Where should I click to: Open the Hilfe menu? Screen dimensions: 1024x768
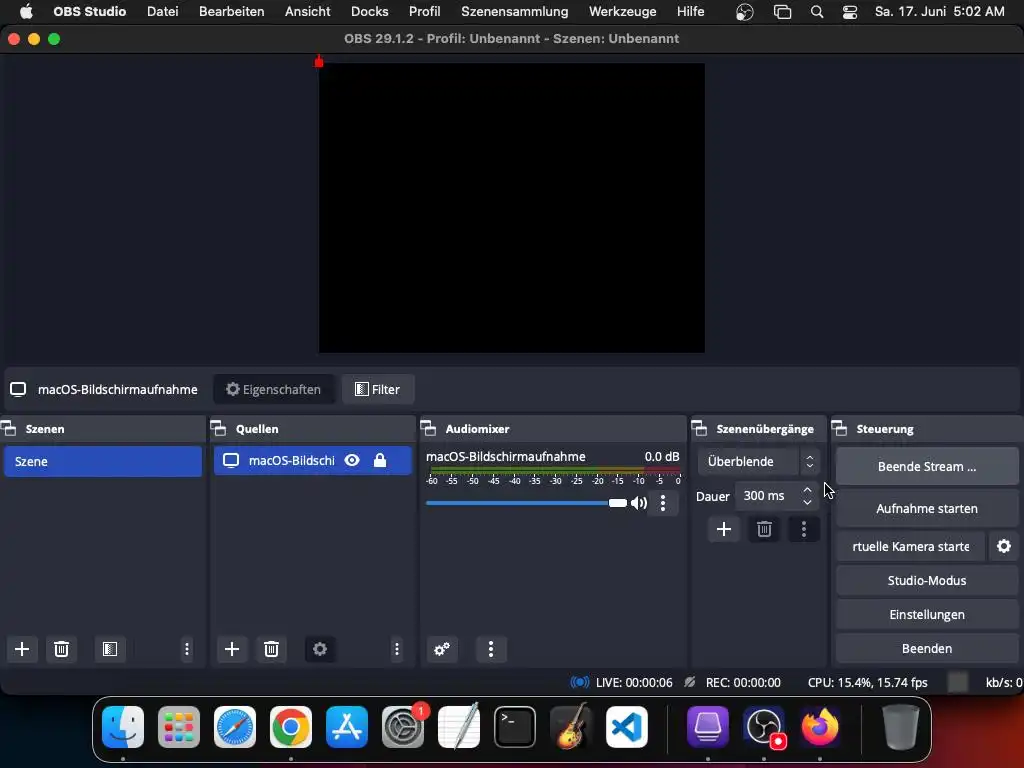(690, 11)
